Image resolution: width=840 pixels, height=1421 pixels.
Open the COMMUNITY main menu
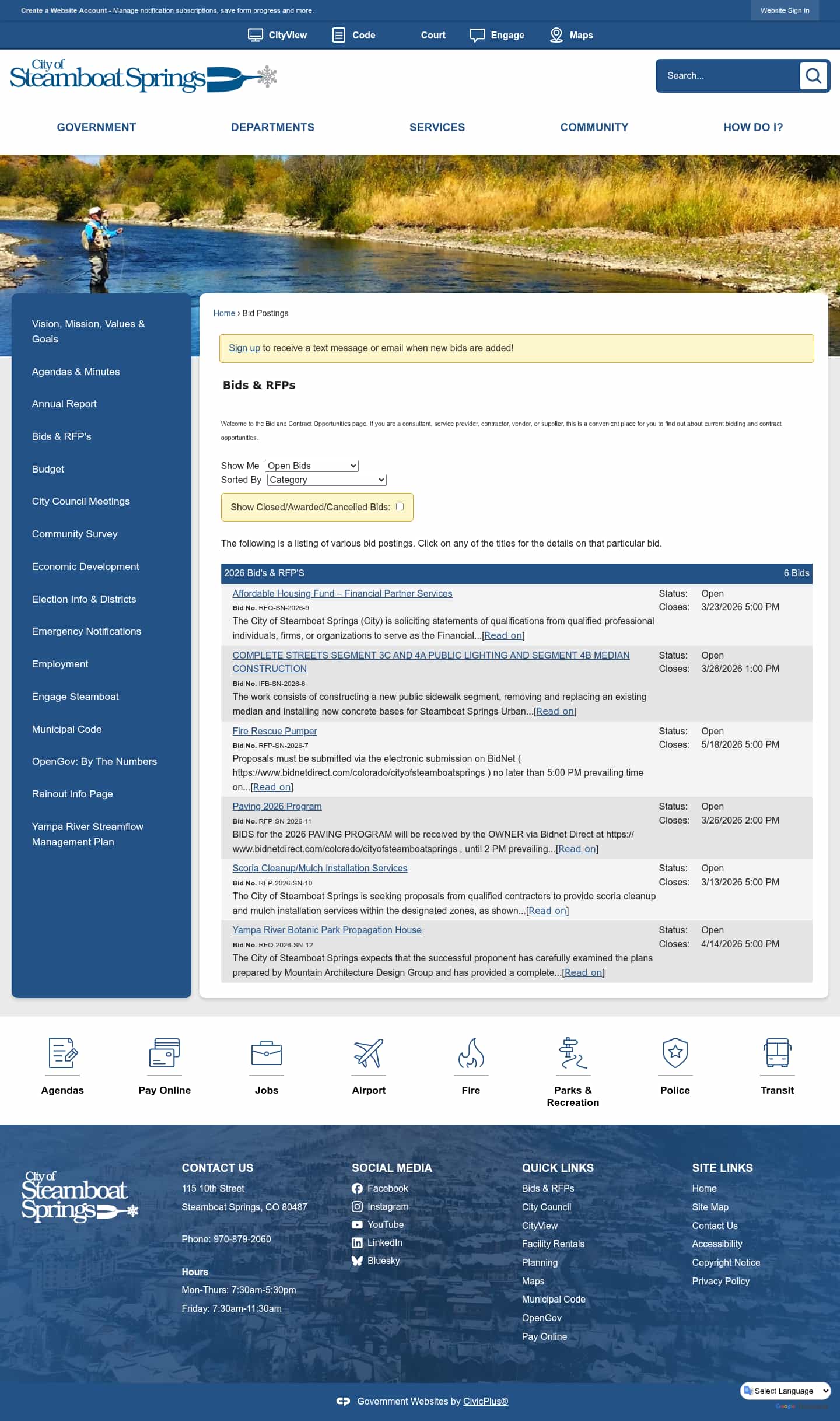[594, 127]
